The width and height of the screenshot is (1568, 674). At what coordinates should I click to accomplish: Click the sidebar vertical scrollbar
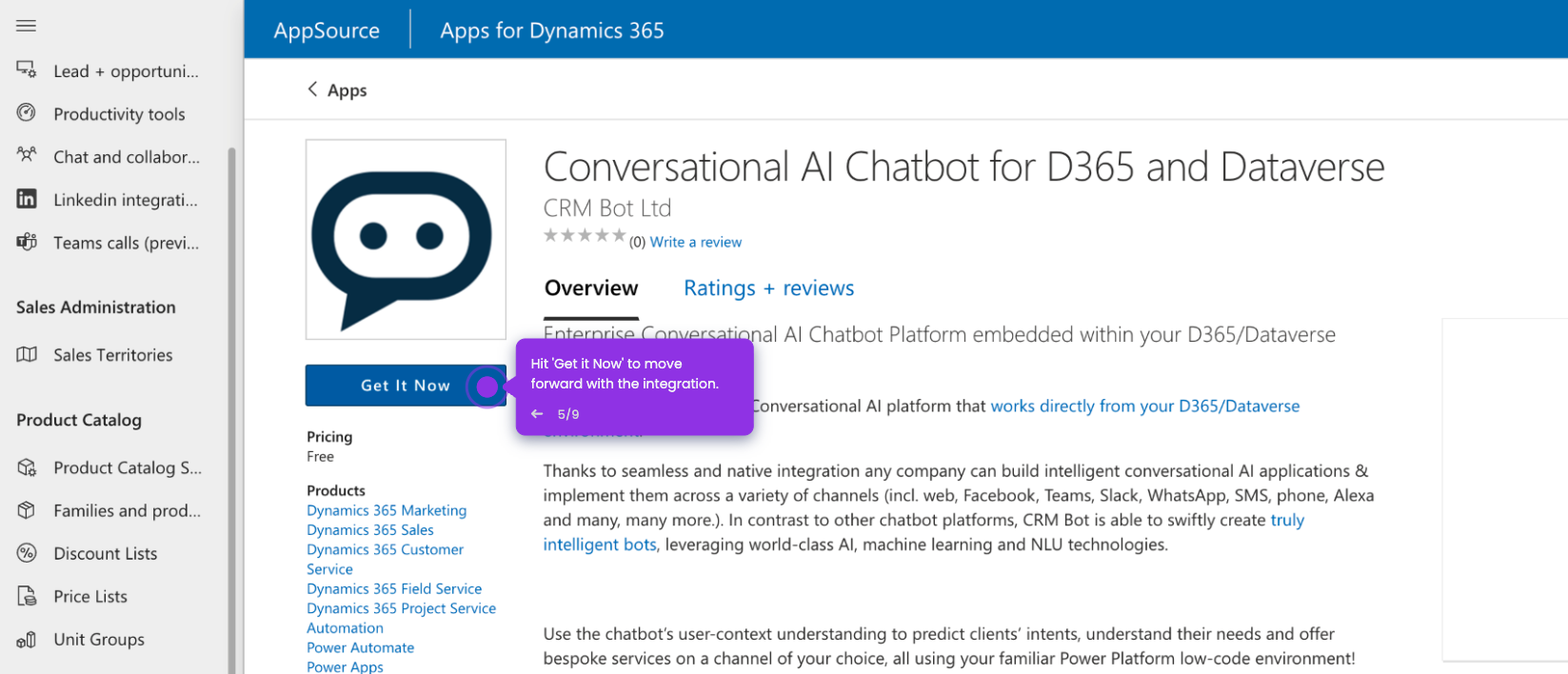[231, 409]
